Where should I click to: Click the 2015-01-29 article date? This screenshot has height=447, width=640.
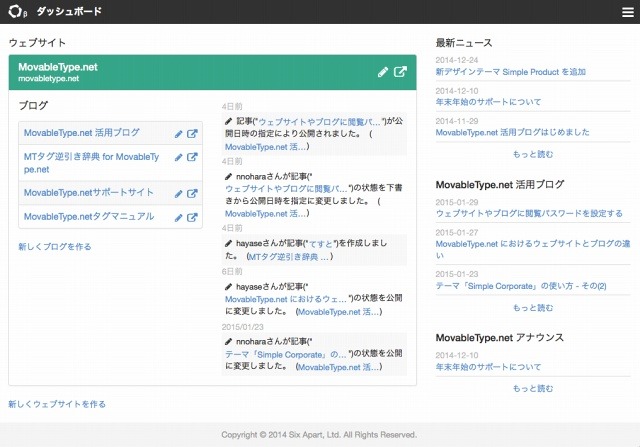[457, 202]
